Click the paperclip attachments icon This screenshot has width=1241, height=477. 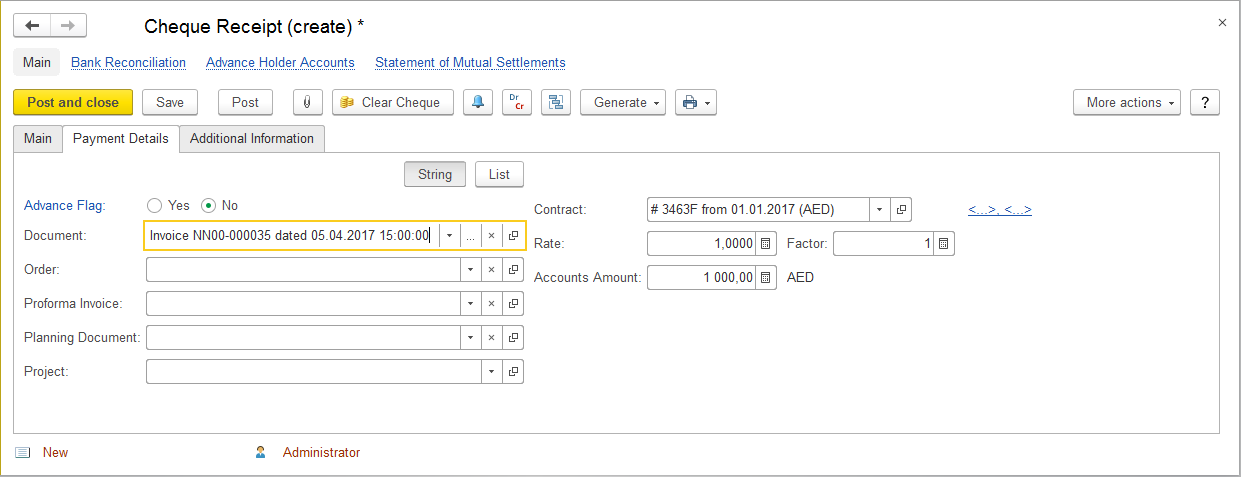tap(307, 102)
